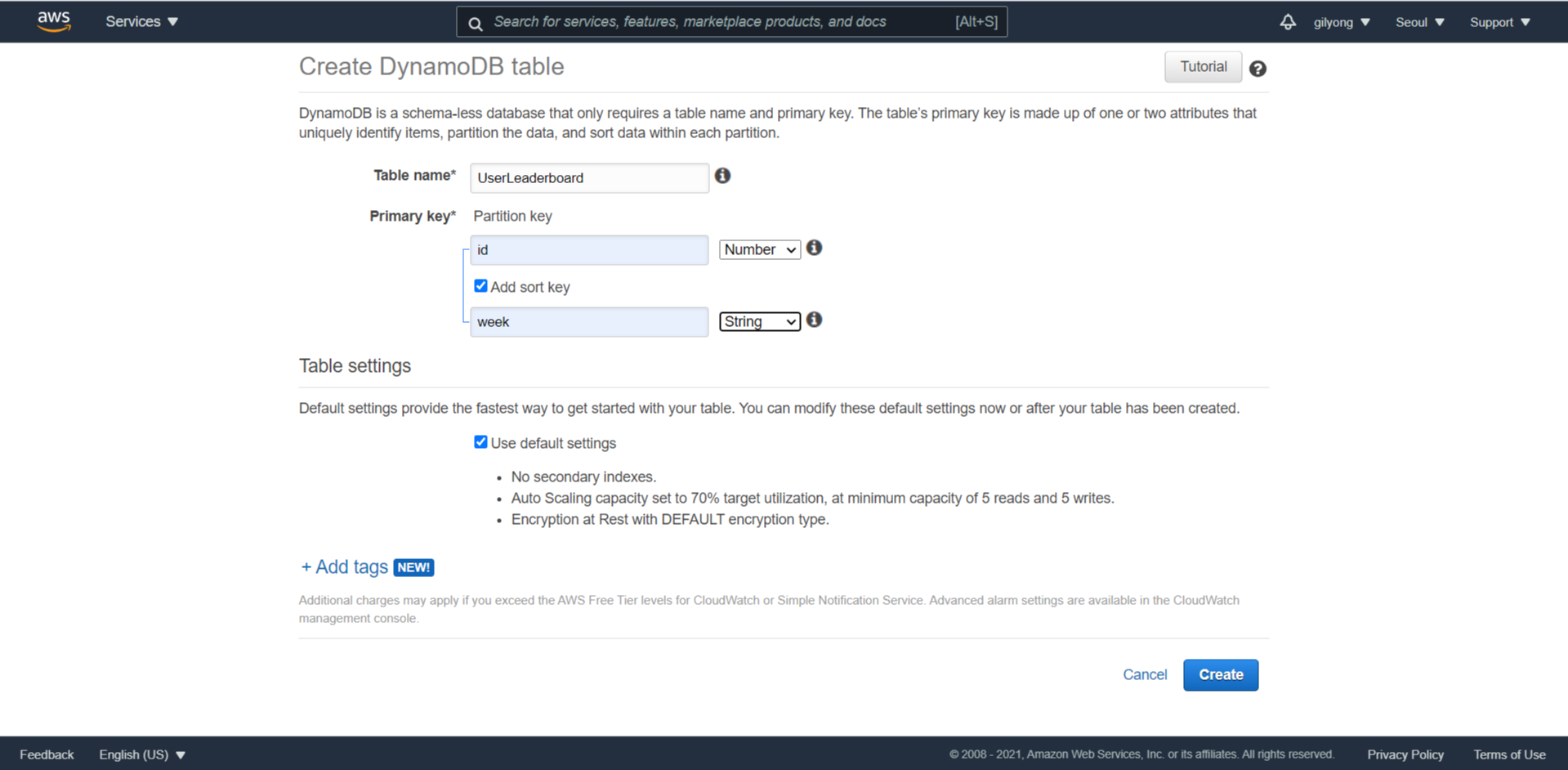1568x770 pixels.
Task: Click the Tutorial button
Action: pyautogui.click(x=1203, y=67)
